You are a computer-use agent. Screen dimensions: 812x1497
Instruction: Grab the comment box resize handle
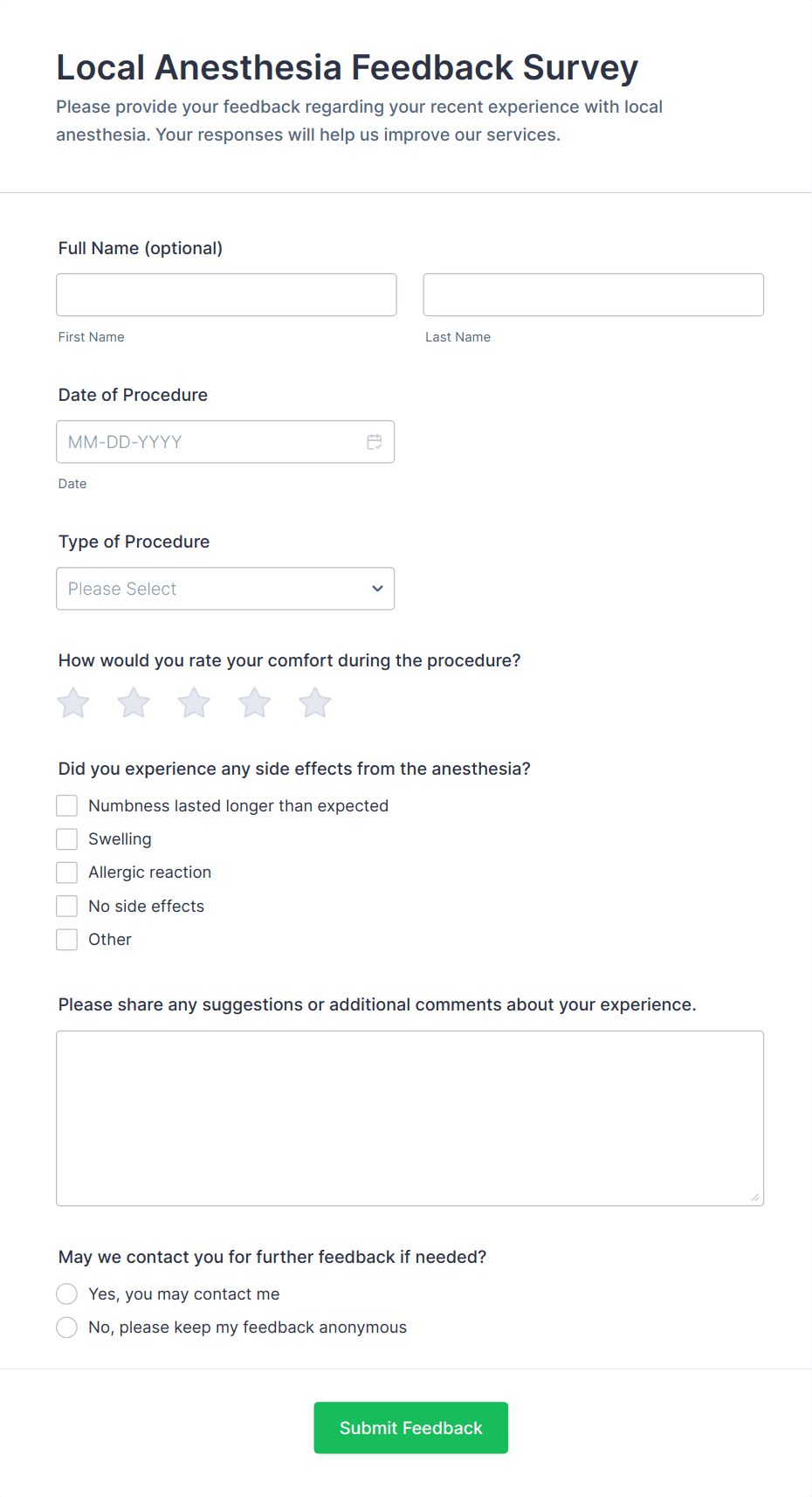[x=755, y=1197]
